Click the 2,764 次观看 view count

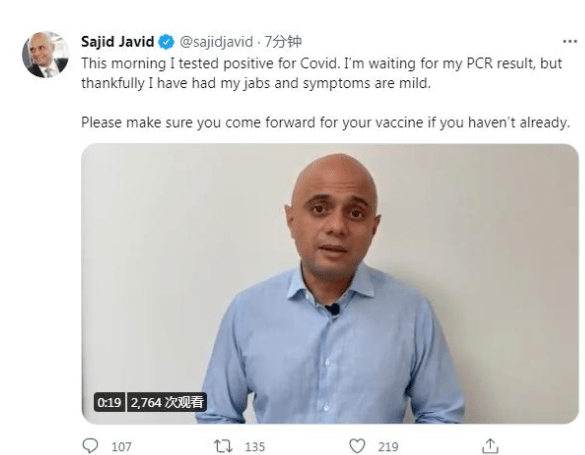pos(167,402)
